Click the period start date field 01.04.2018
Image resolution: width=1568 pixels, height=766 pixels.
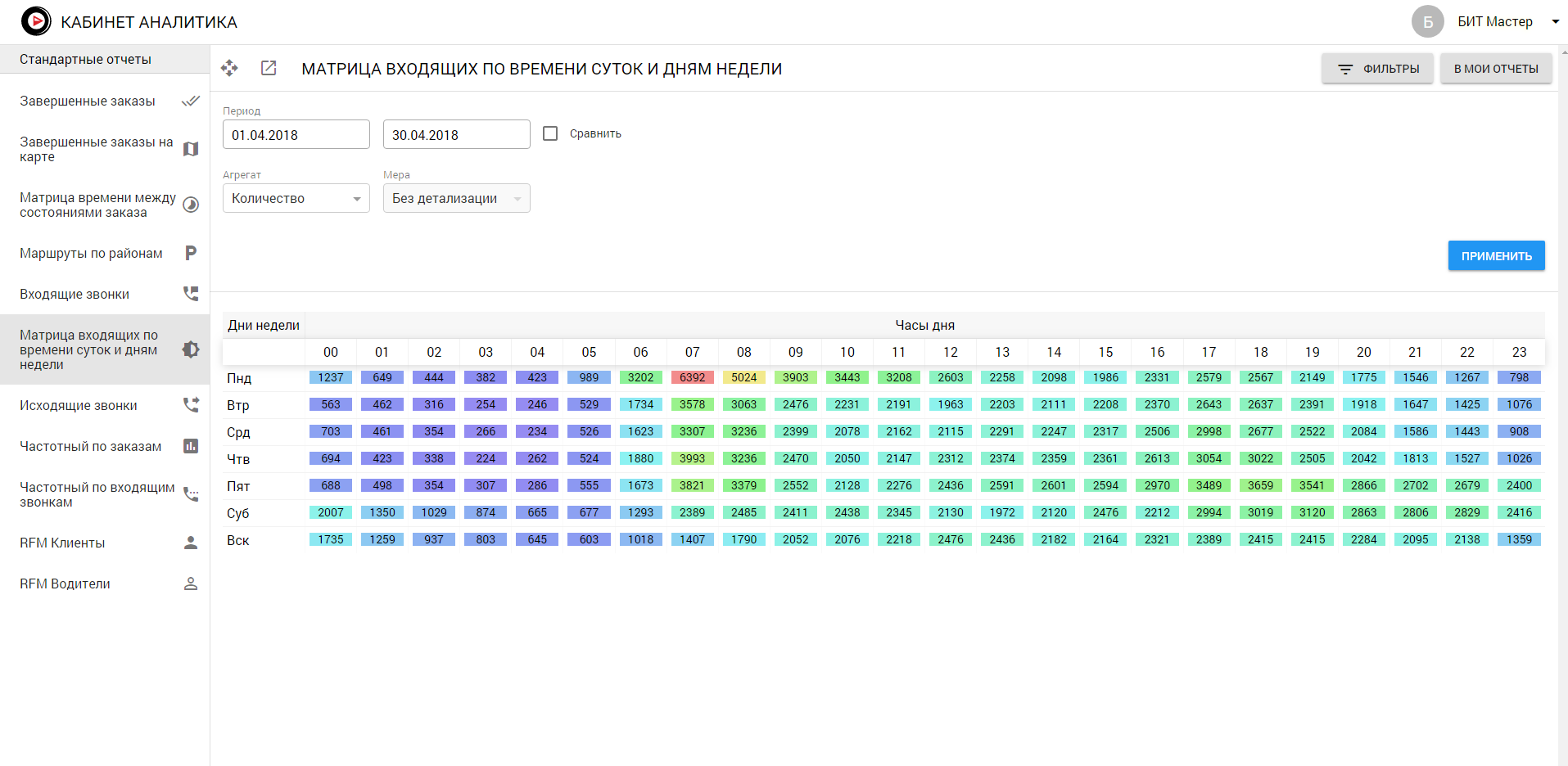296,135
